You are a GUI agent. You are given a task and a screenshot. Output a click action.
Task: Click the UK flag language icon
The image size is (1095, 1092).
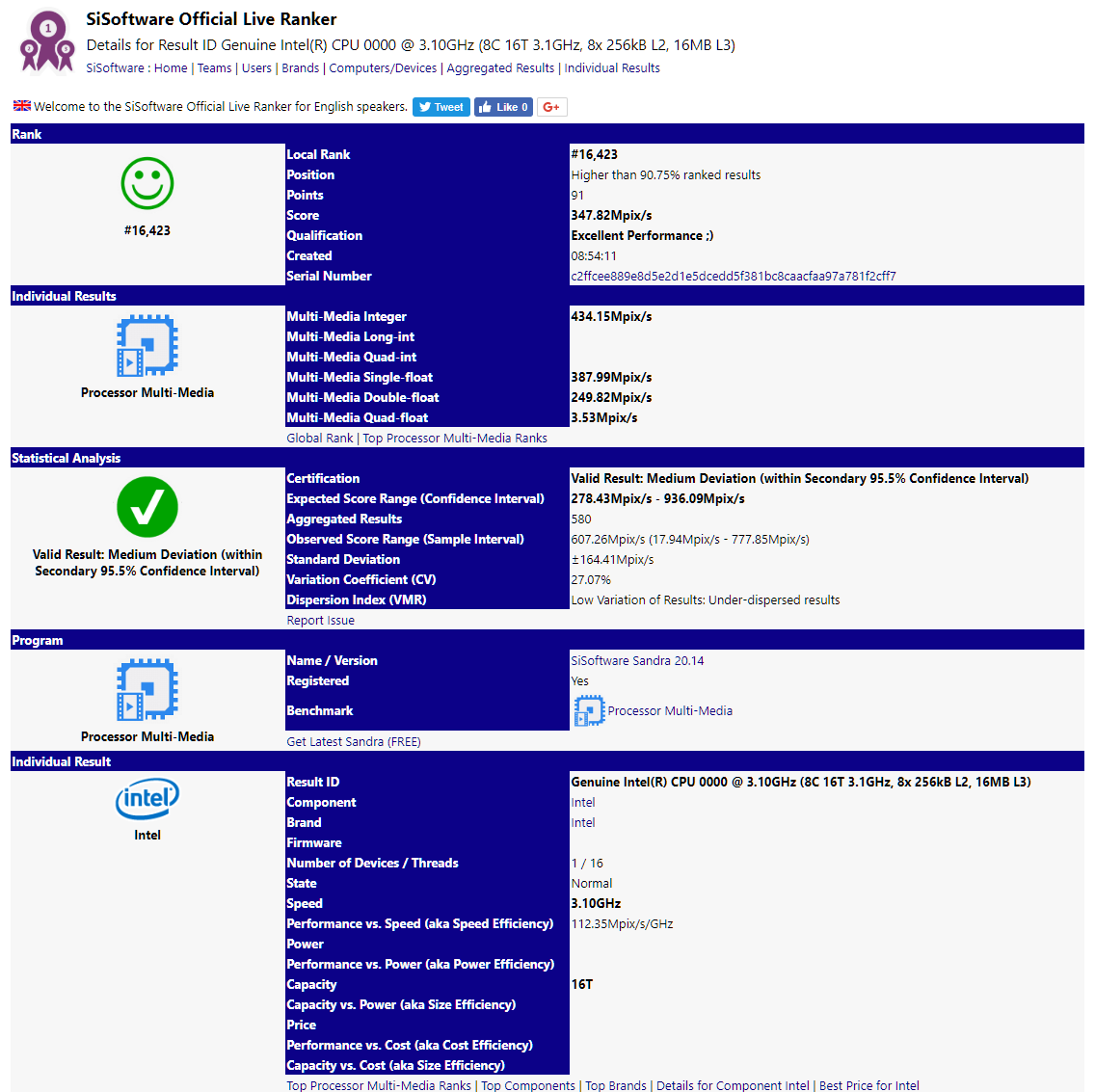21,106
